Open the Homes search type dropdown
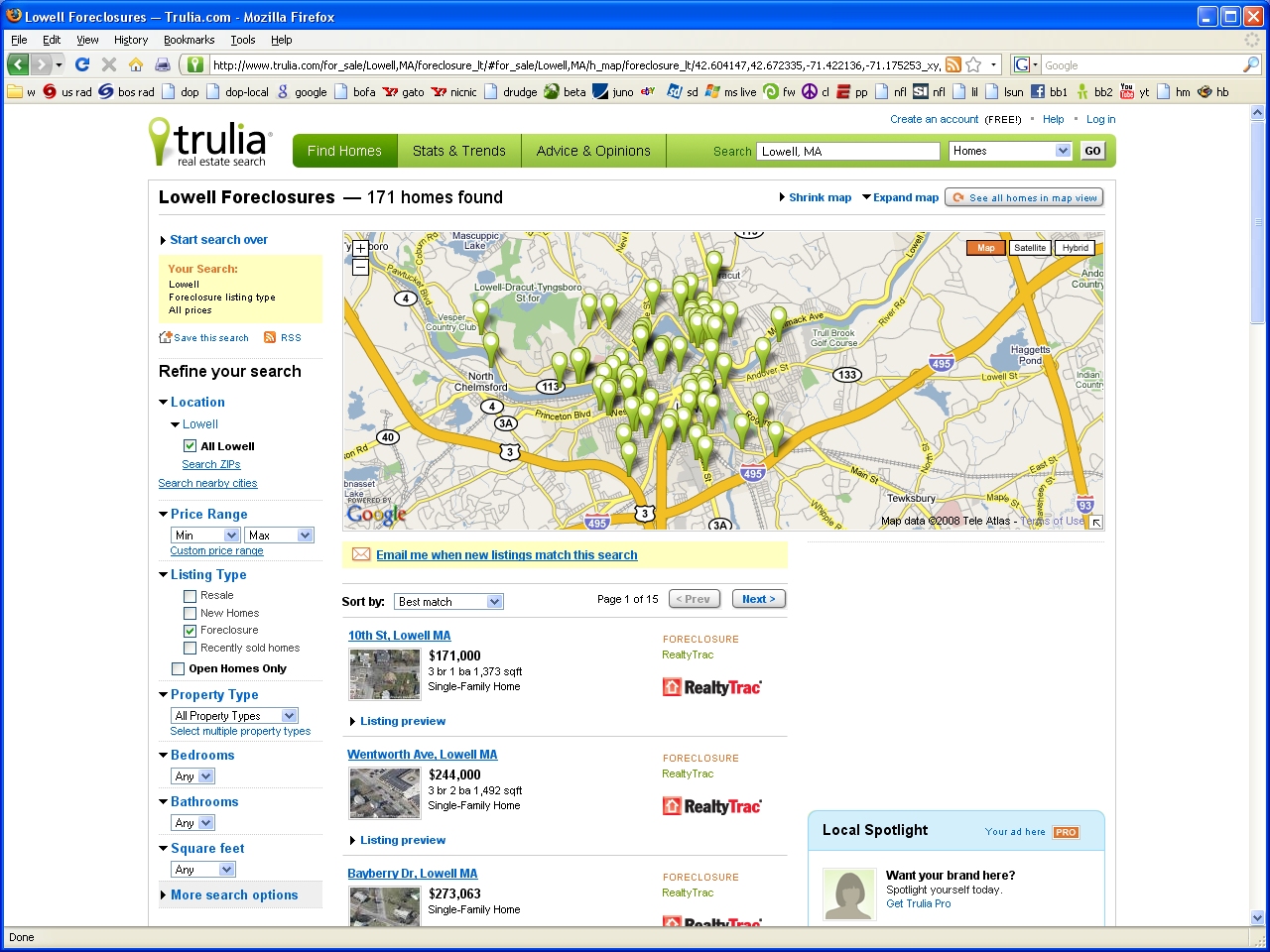The image size is (1270, 952). tap(1010, 151)
